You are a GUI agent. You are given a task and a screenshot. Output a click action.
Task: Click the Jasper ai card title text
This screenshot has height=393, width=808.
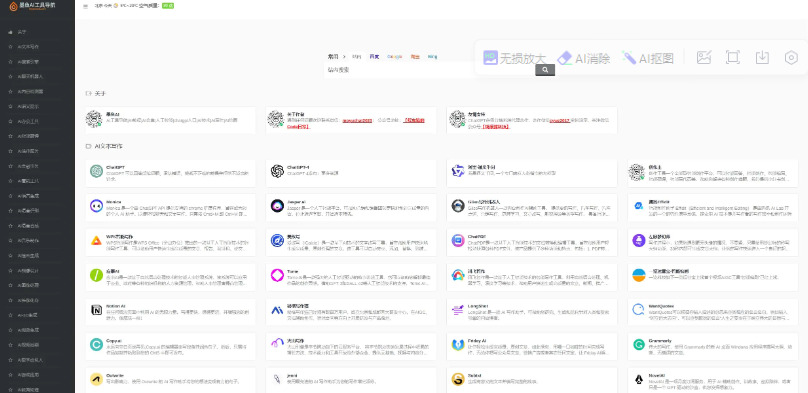tap(296, 202)
